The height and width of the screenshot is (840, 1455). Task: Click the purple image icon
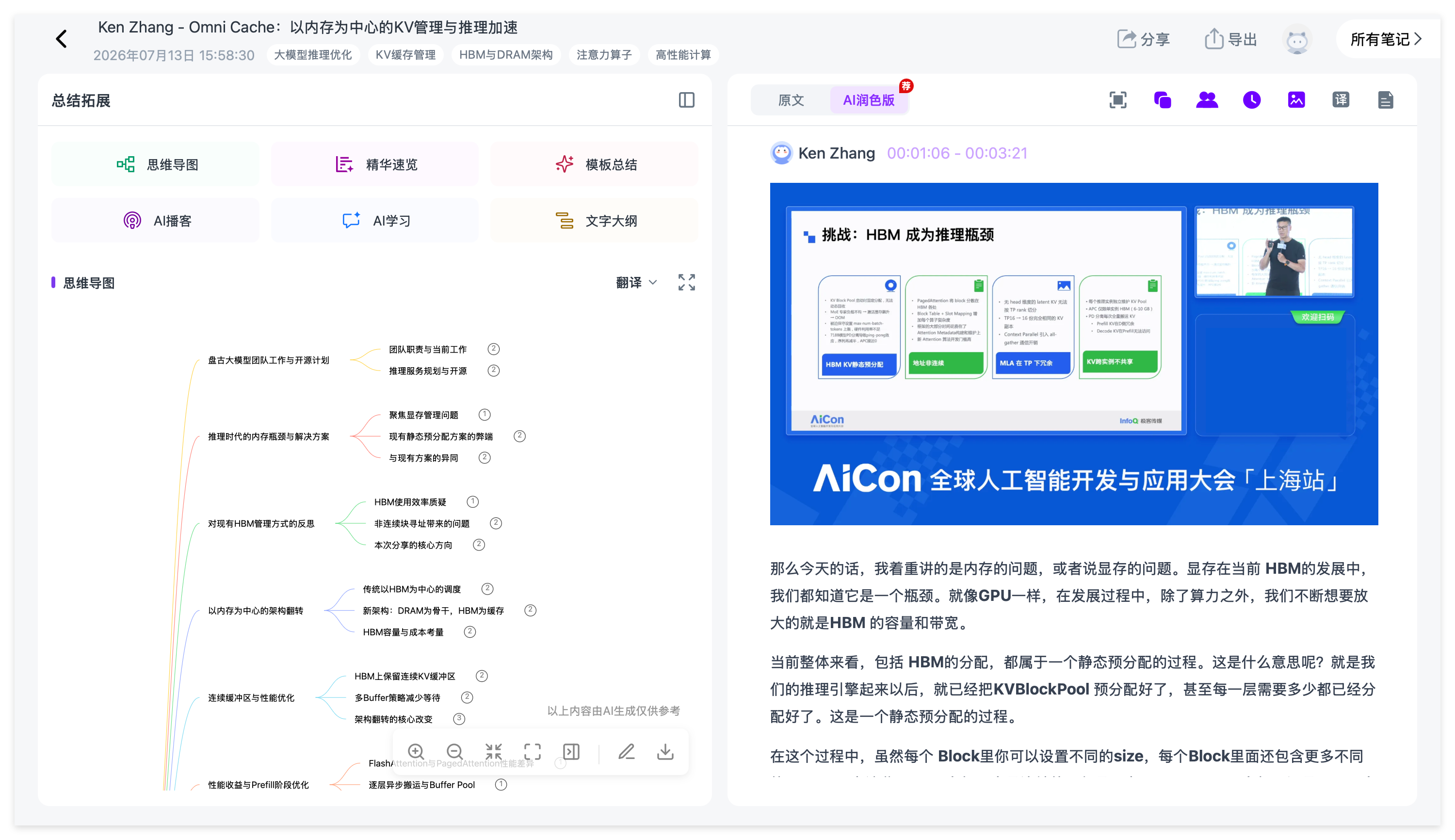click(x=1296, y=100)
